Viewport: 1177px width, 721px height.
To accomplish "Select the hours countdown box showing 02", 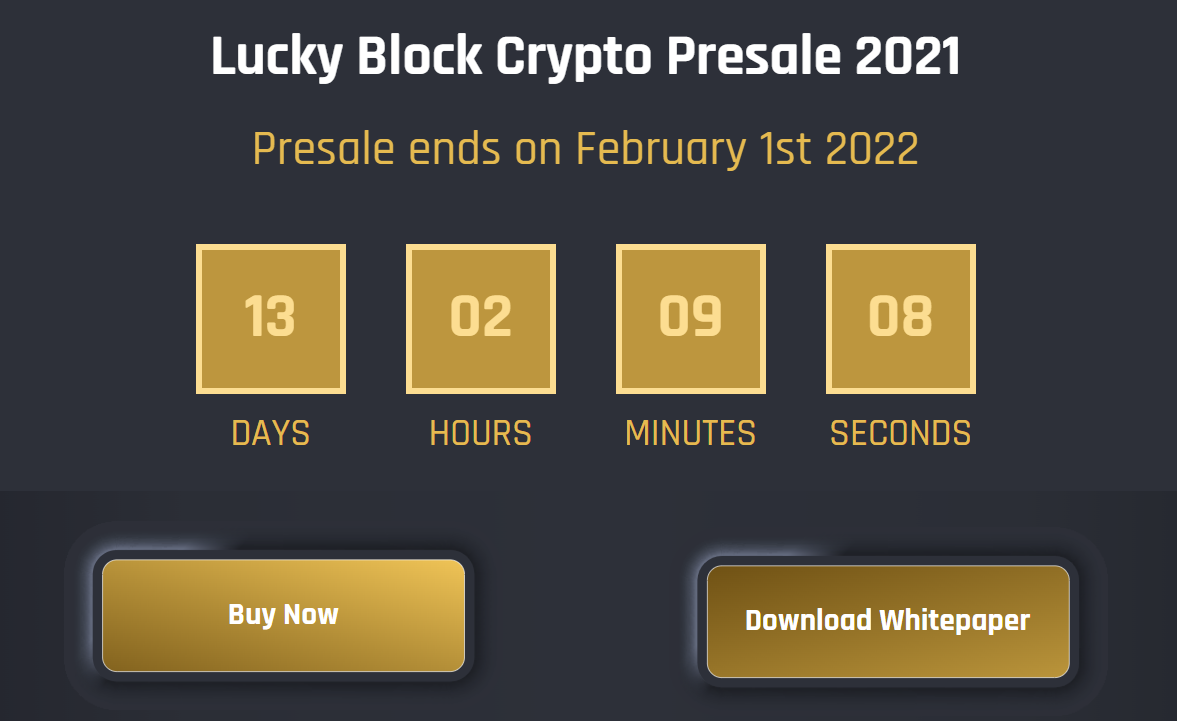I will [x=481, y=319].
